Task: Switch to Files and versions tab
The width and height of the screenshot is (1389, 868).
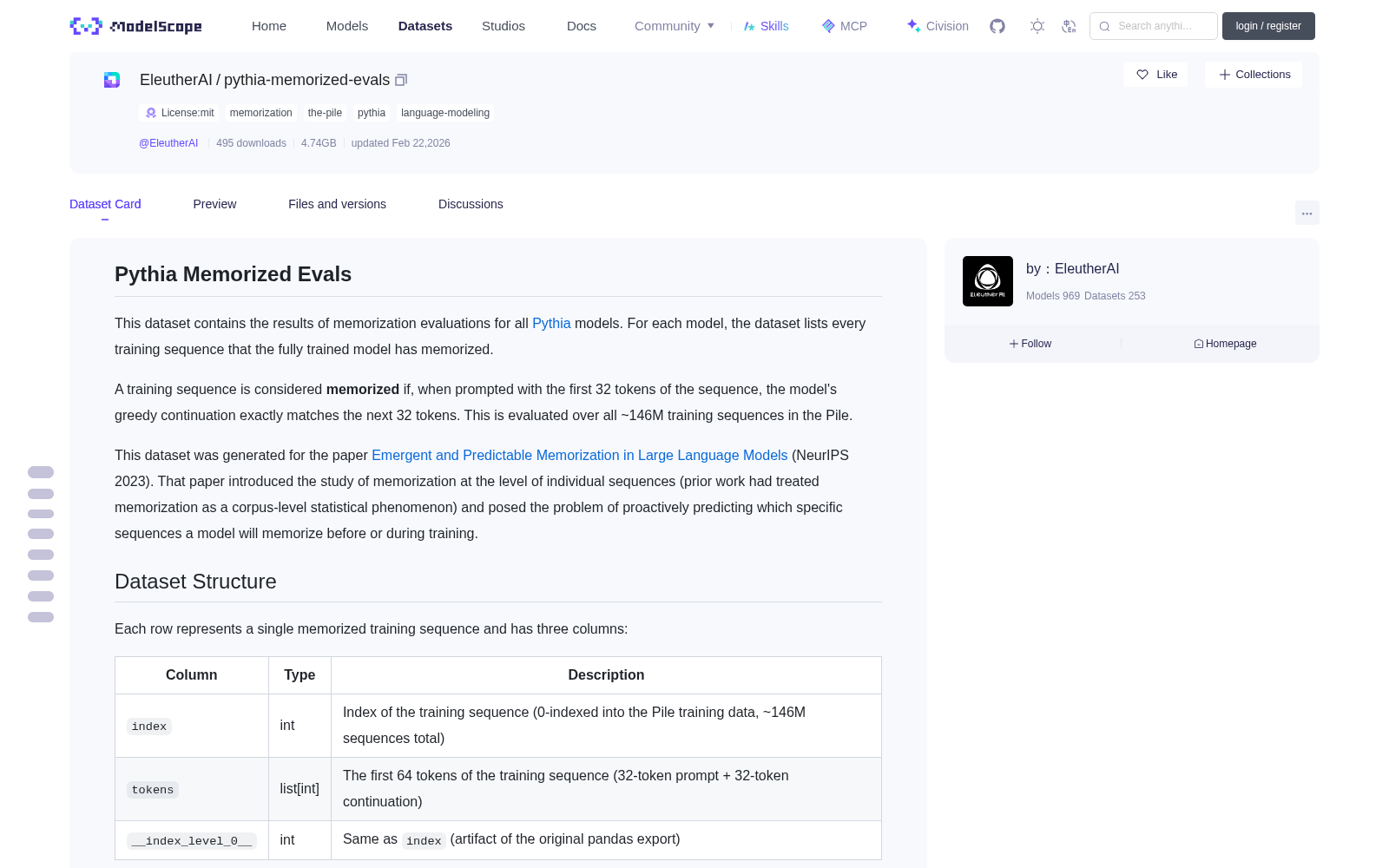Action: point(337,204)
